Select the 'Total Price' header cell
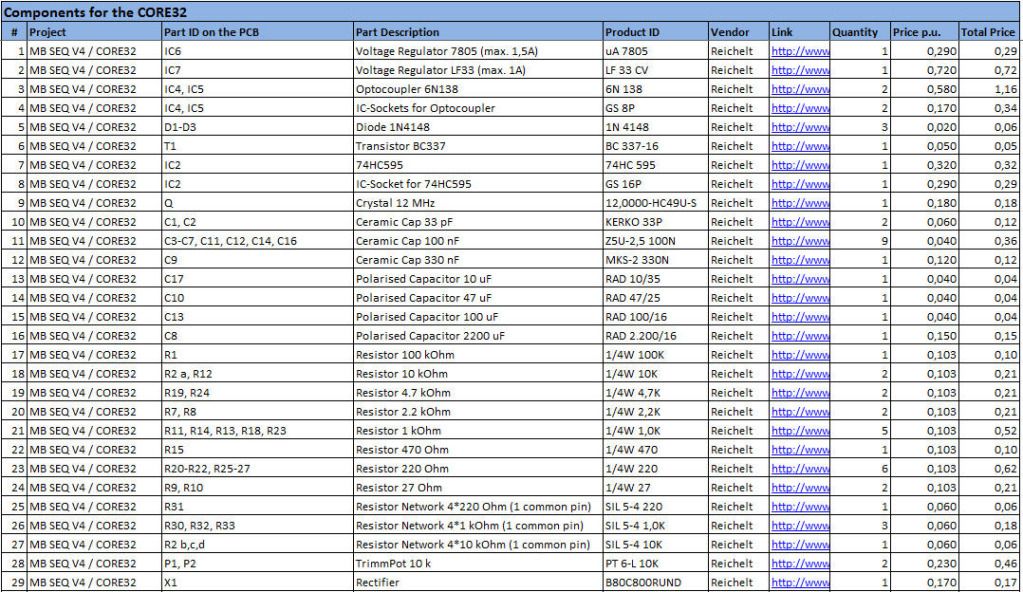Screen dimensions: 1023x592 [990, 32]
